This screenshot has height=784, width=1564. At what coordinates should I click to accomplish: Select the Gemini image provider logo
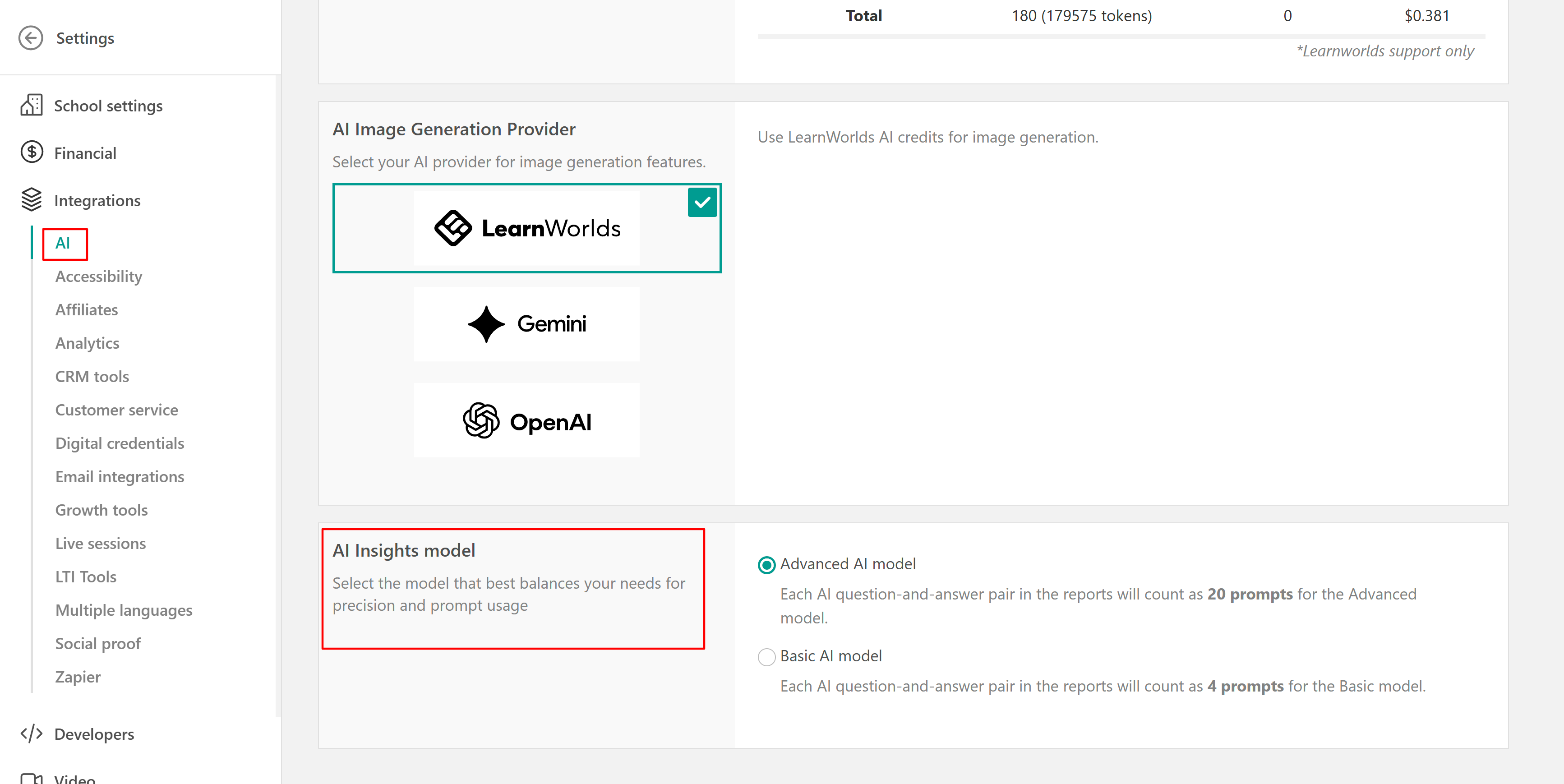(526, 324)
